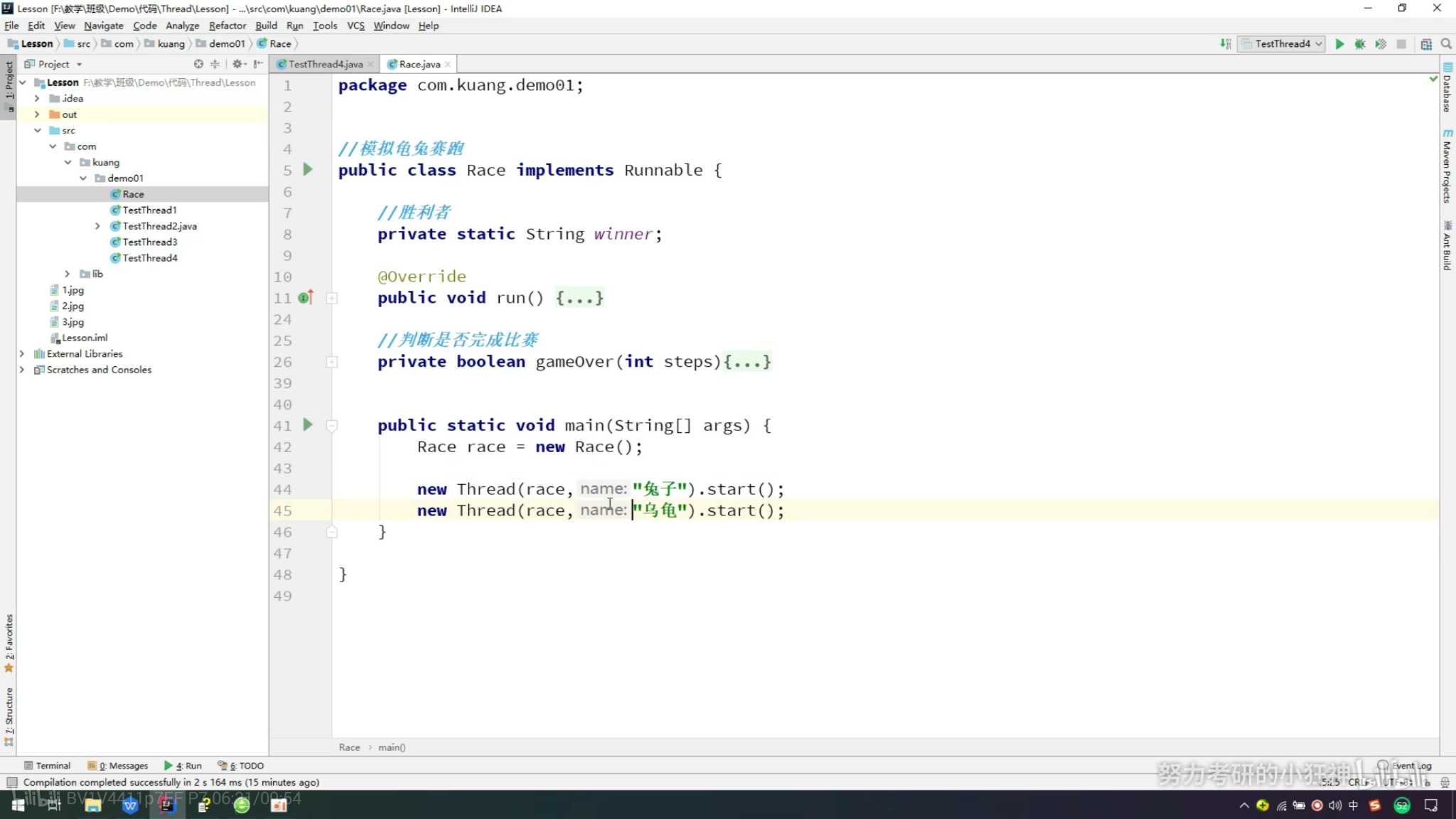1456x819 pixels.
Task: Open the VCS menu
Action: click(x=355, y=26)
